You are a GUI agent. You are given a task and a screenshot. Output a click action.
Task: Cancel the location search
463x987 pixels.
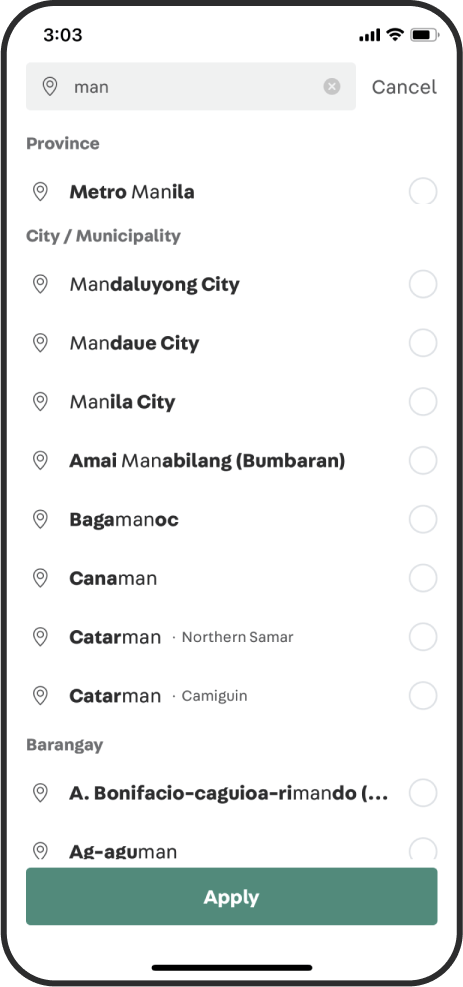pos(404,87)
